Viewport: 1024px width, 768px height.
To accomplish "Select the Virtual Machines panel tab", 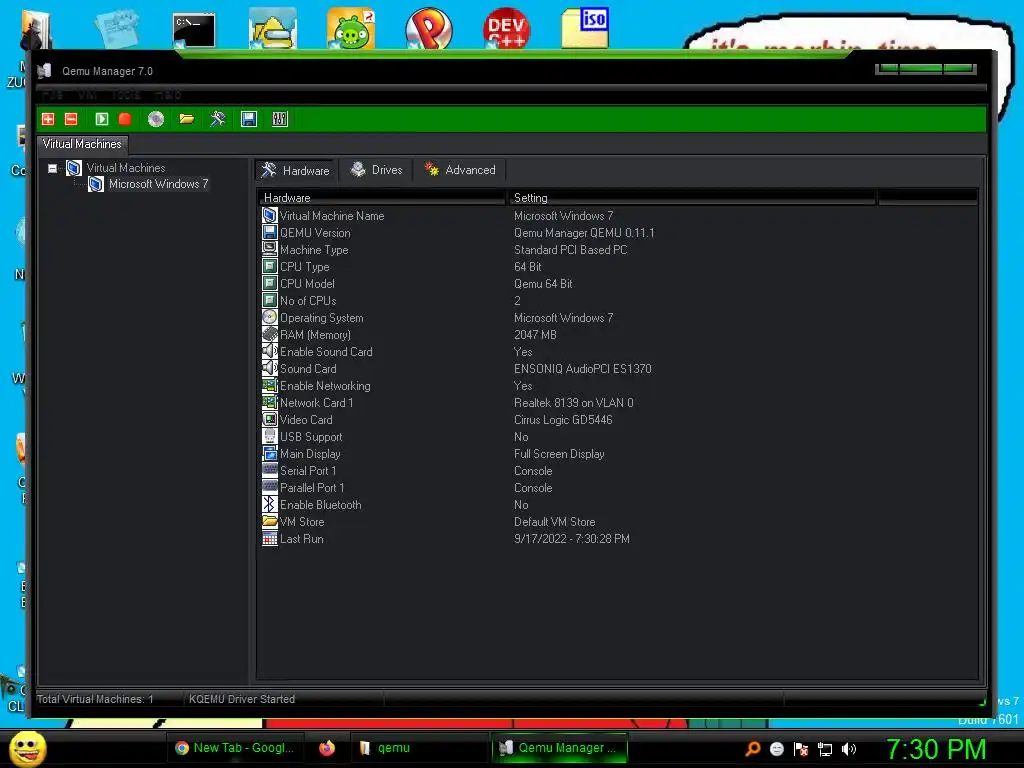I will [x=82, y=144].
